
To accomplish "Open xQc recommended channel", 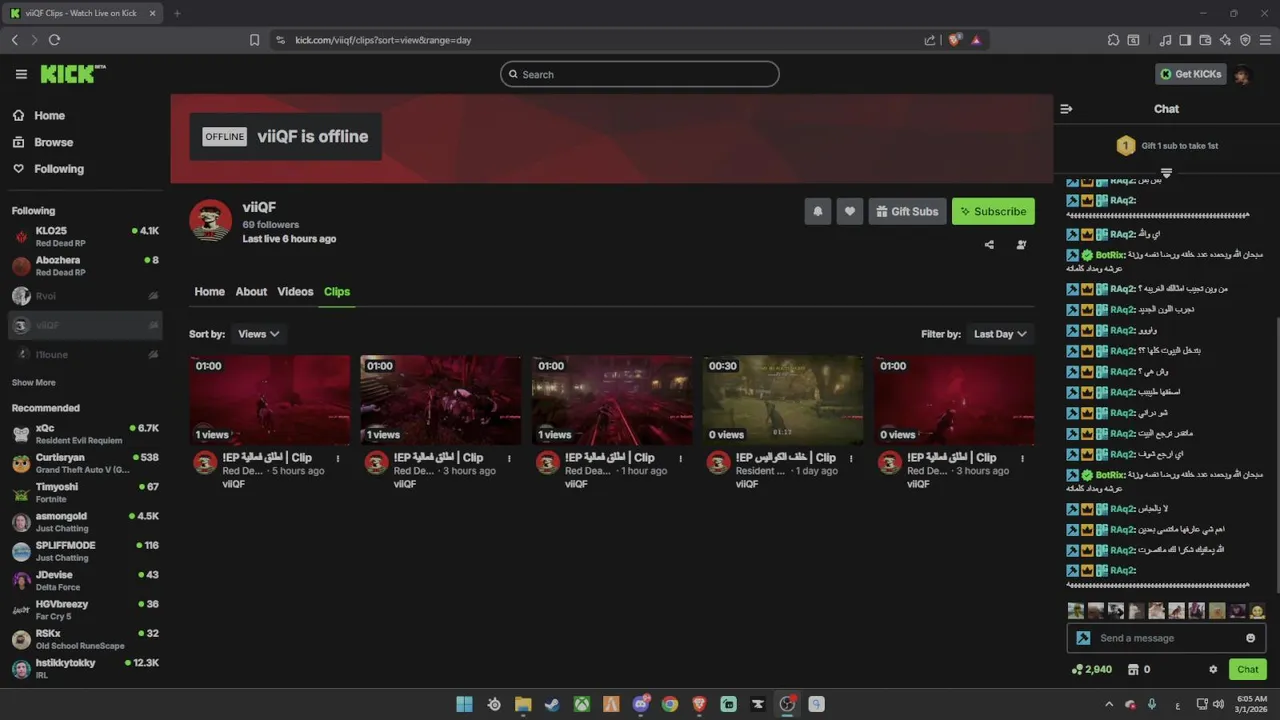I will point(85,434).
